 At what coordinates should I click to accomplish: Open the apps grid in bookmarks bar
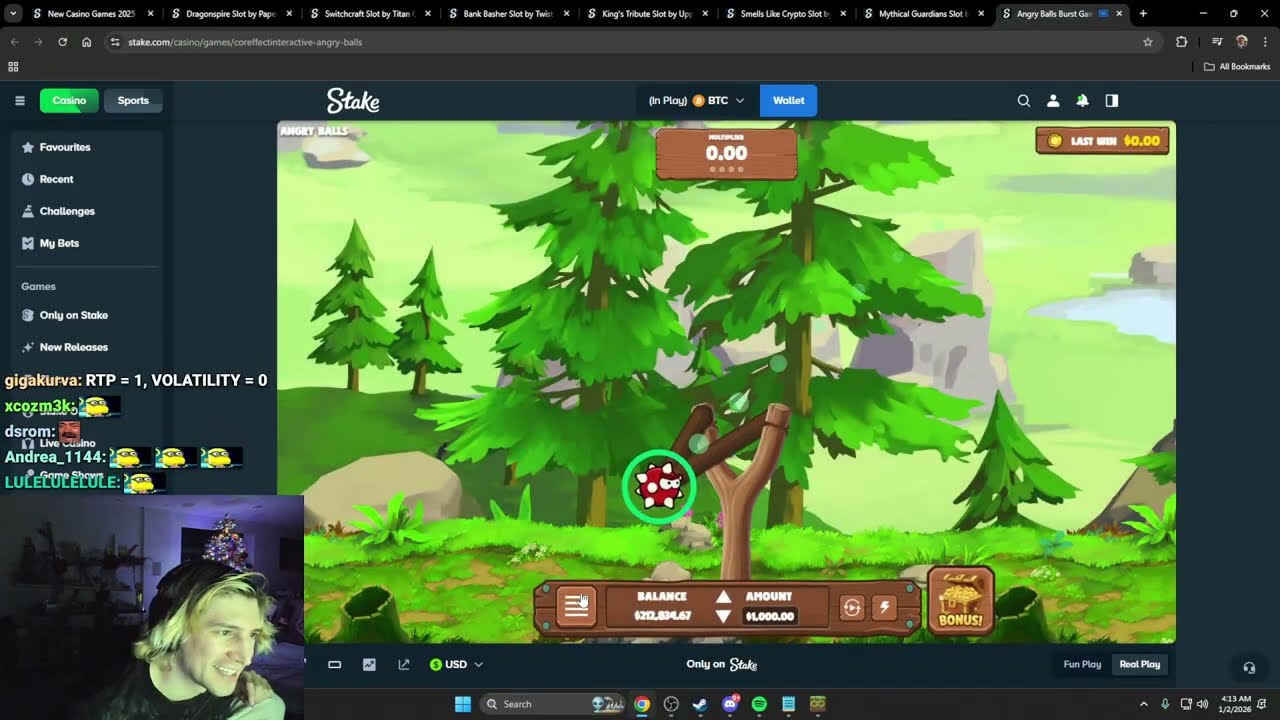tap(13, 66)
